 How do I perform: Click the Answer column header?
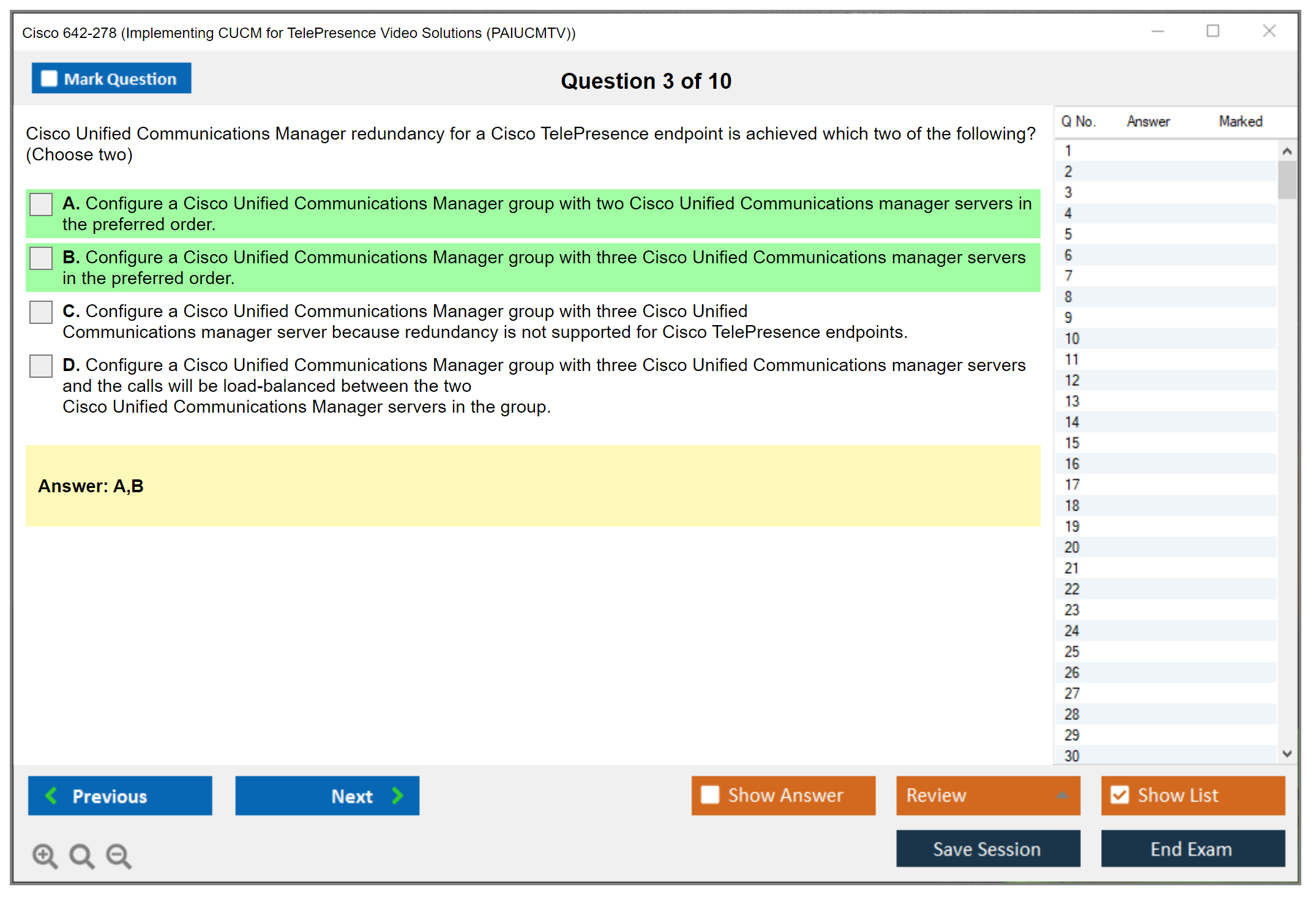[x=1148, y=121]
